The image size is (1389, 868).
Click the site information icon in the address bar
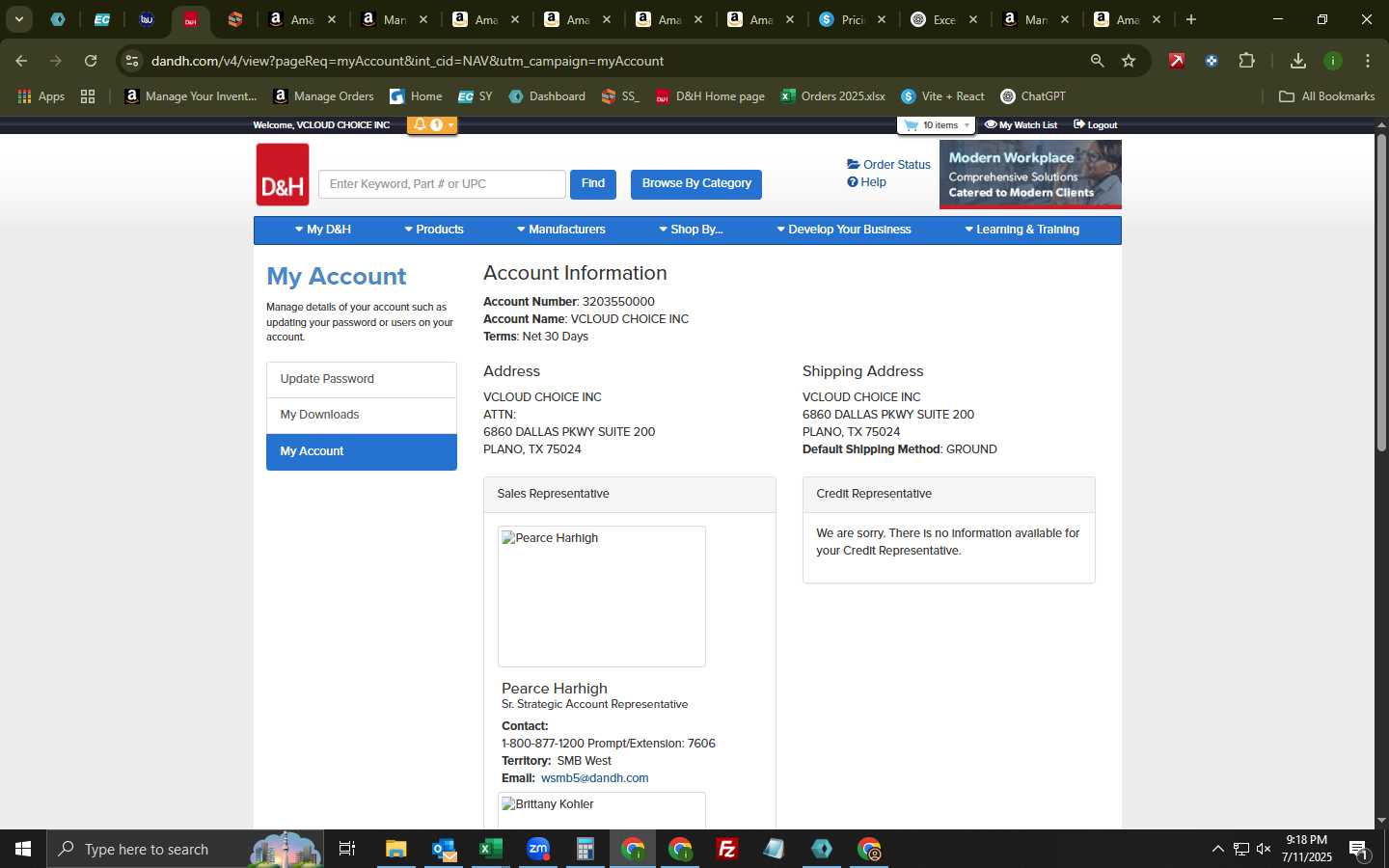click(x=133, y=61)
